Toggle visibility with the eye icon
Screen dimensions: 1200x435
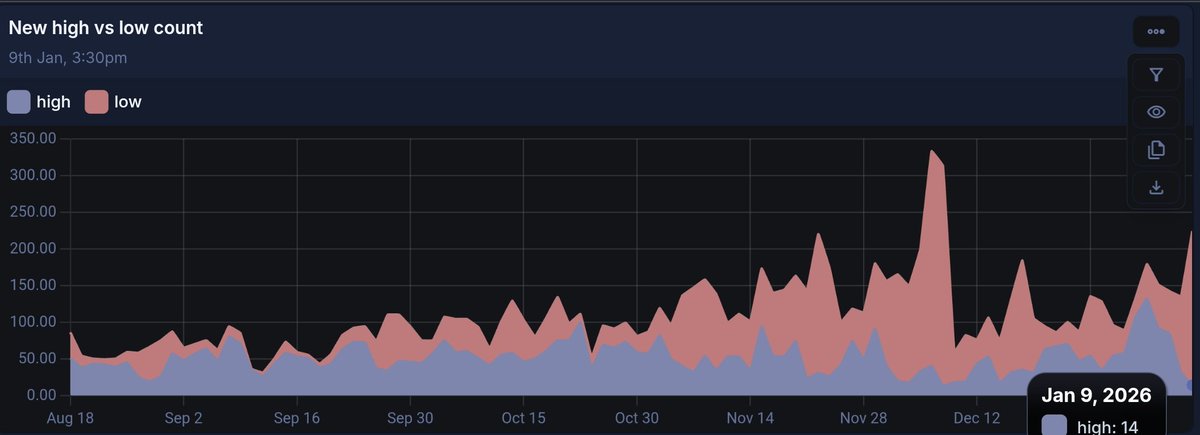click(x=1156, y=112)
